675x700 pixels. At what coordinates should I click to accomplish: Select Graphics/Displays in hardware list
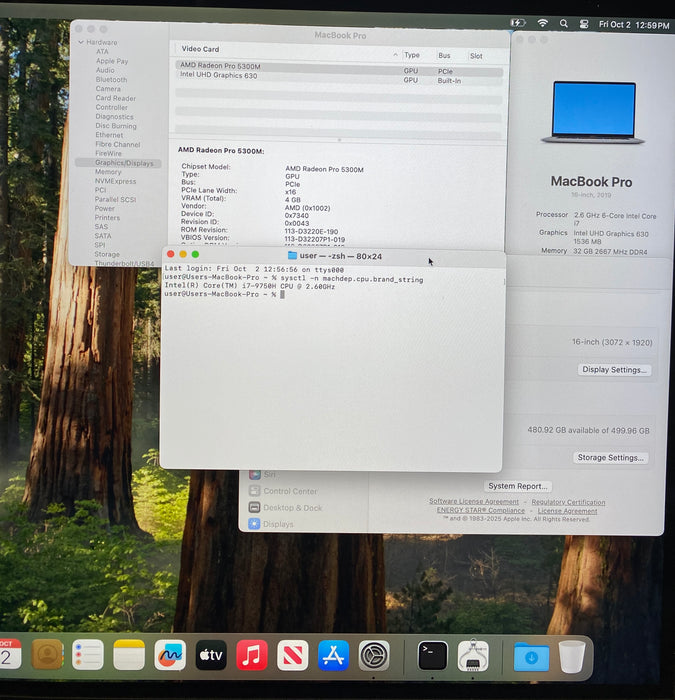coord(118,163)
